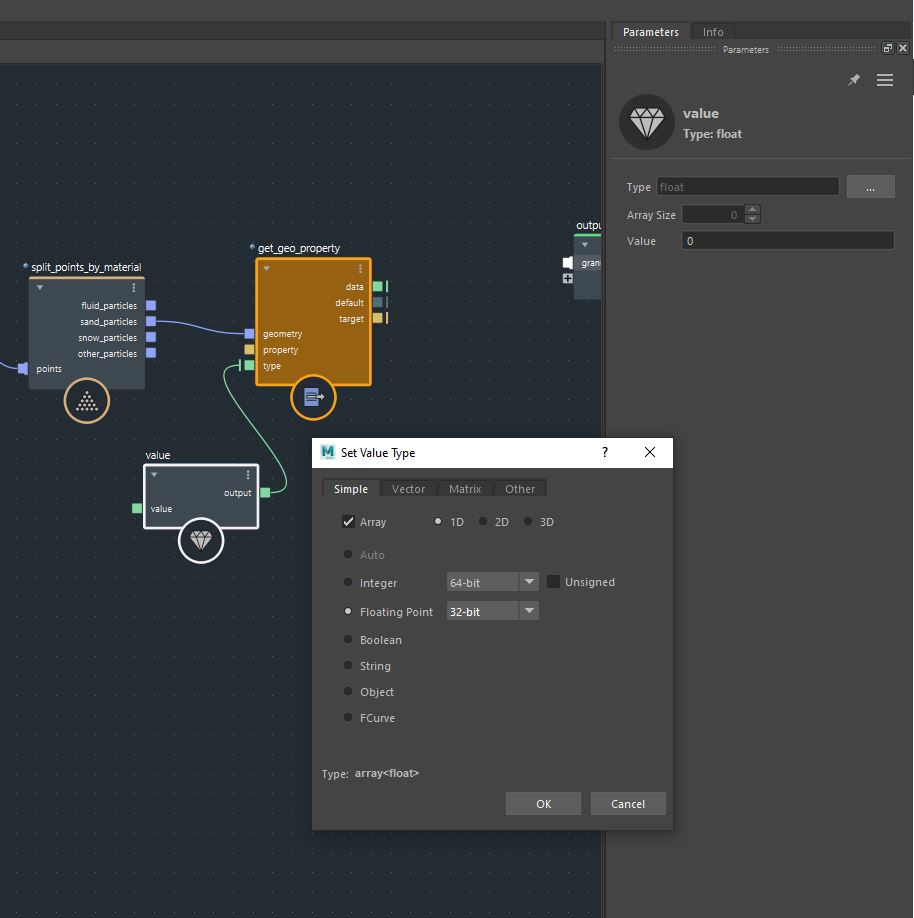The height and width of the screenshot is (918, 914).
Task: Open the Floating Point bit-depth dropdown
Action: (530, 611)
